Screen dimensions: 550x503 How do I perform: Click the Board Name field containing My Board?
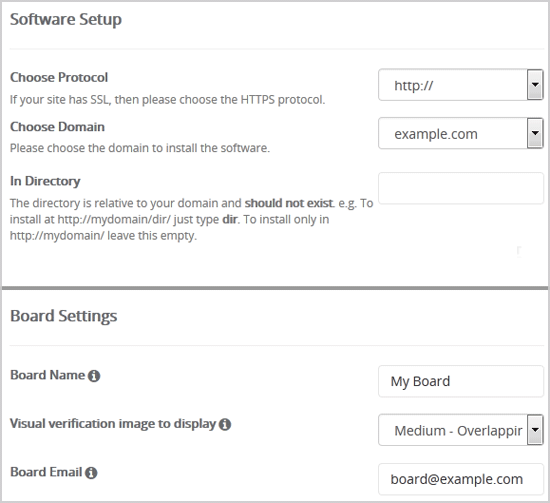(x=461, y=381)
